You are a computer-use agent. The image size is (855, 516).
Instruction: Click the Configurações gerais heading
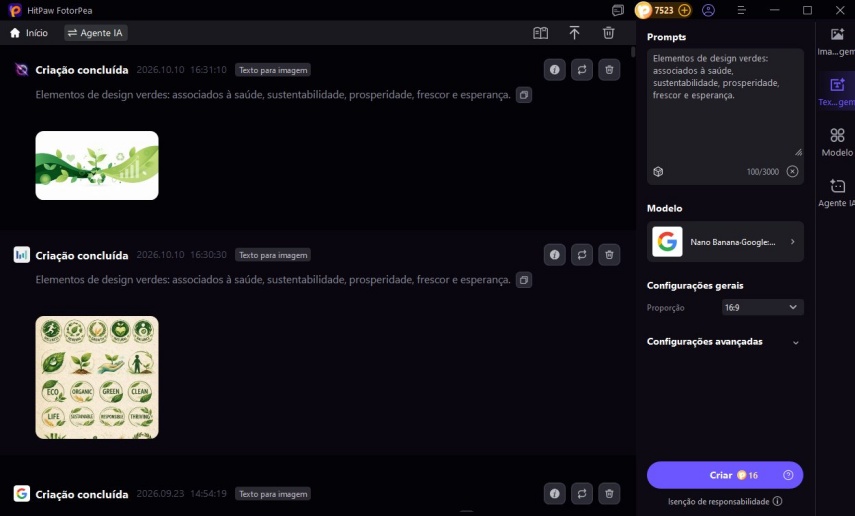[x=695, y=286]
